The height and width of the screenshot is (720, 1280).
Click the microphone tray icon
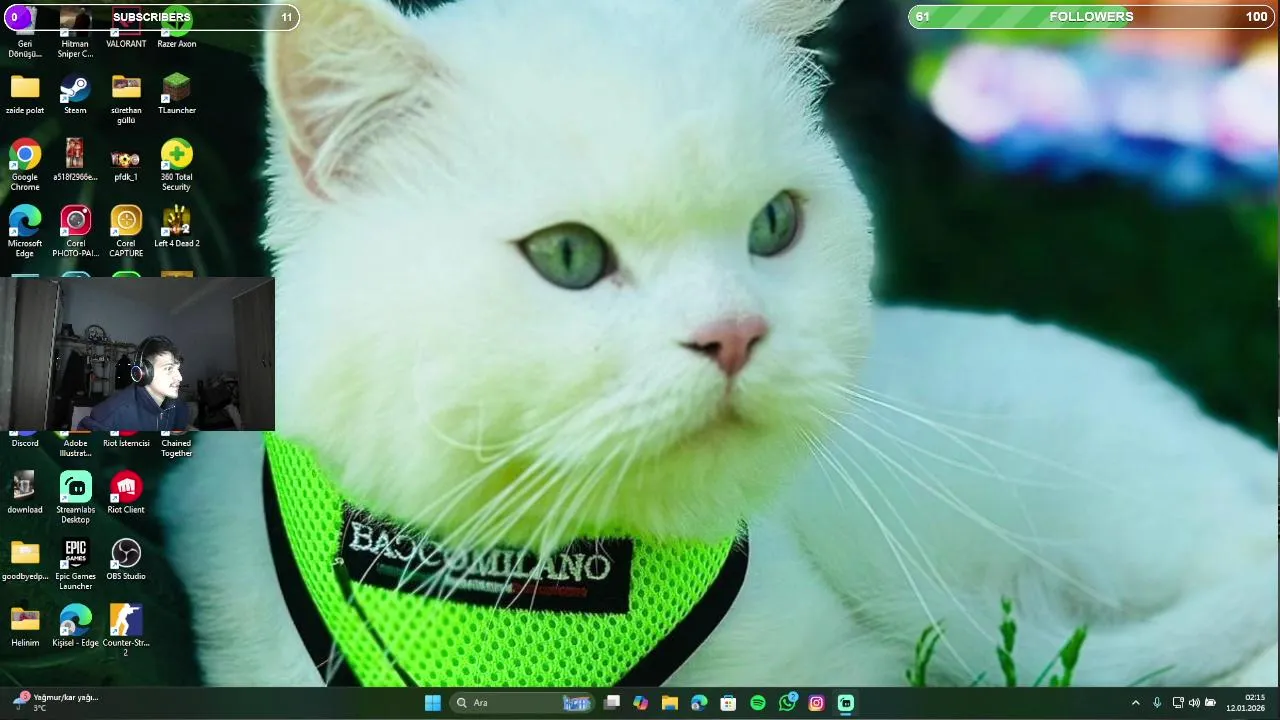coord(1157,703)
